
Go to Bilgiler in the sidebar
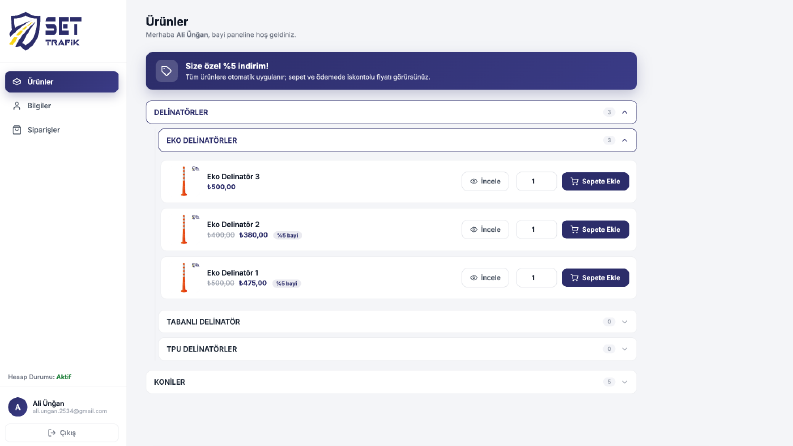point(62,106)
